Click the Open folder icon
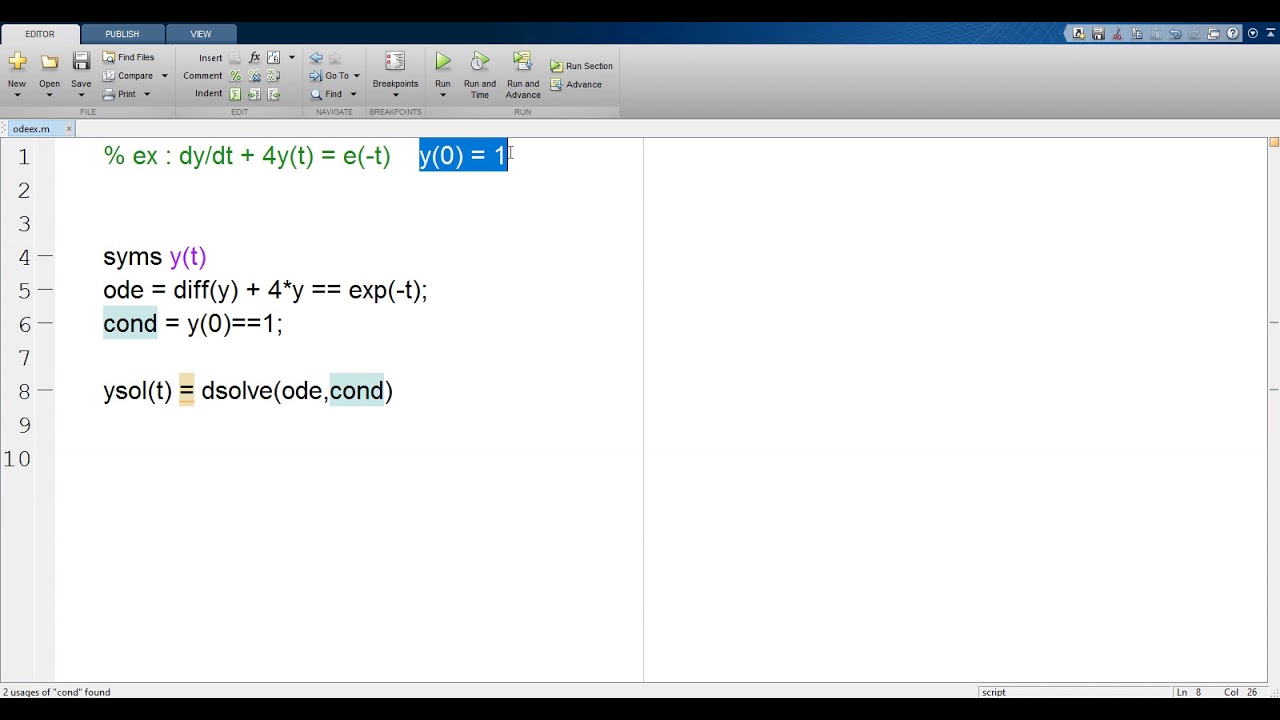1280x720 pixels. (49, 62)
